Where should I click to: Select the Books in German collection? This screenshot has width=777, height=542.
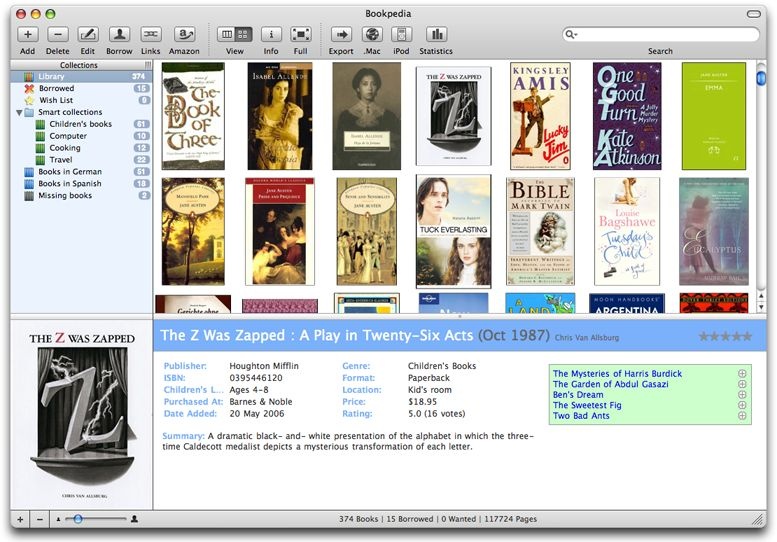69,172
